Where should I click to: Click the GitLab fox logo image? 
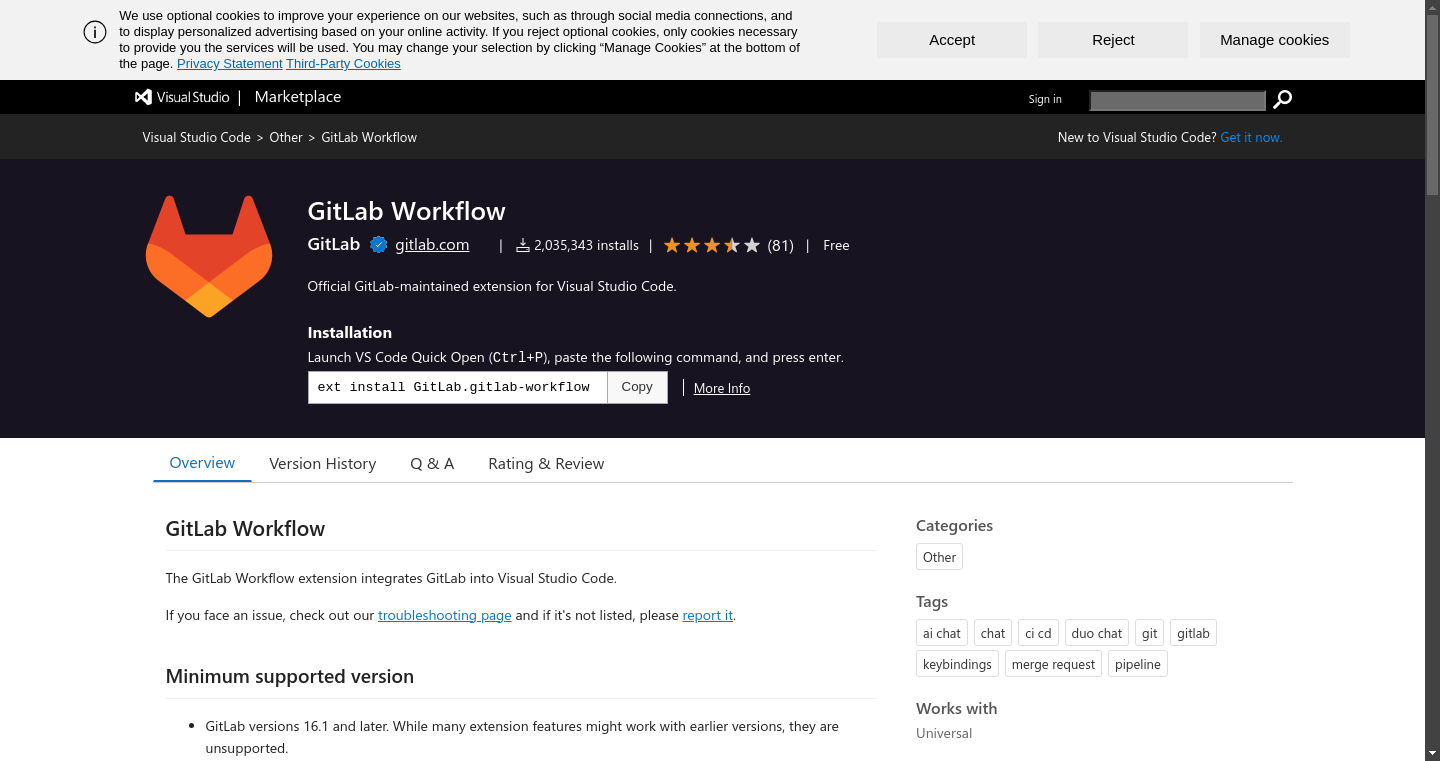[x=209, y=256]
